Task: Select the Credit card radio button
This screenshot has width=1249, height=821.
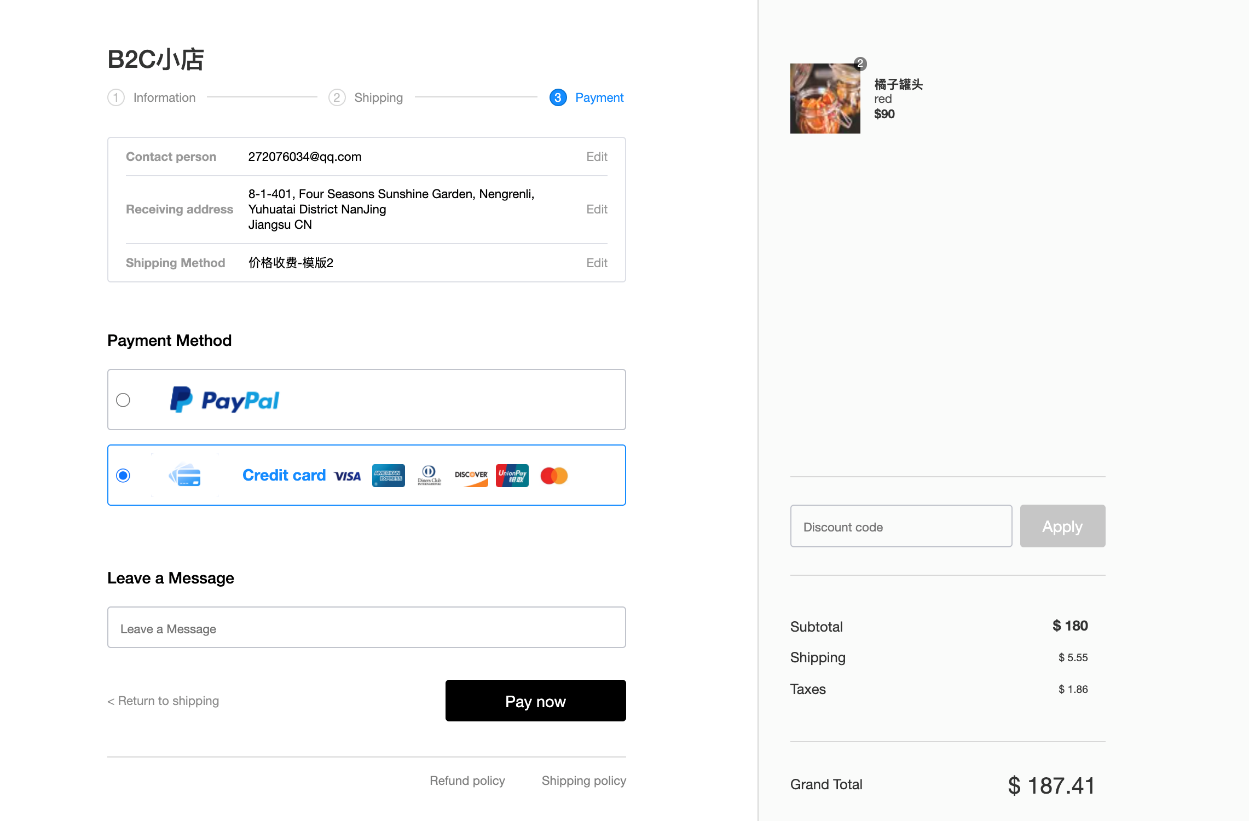Action: (123, 475)
